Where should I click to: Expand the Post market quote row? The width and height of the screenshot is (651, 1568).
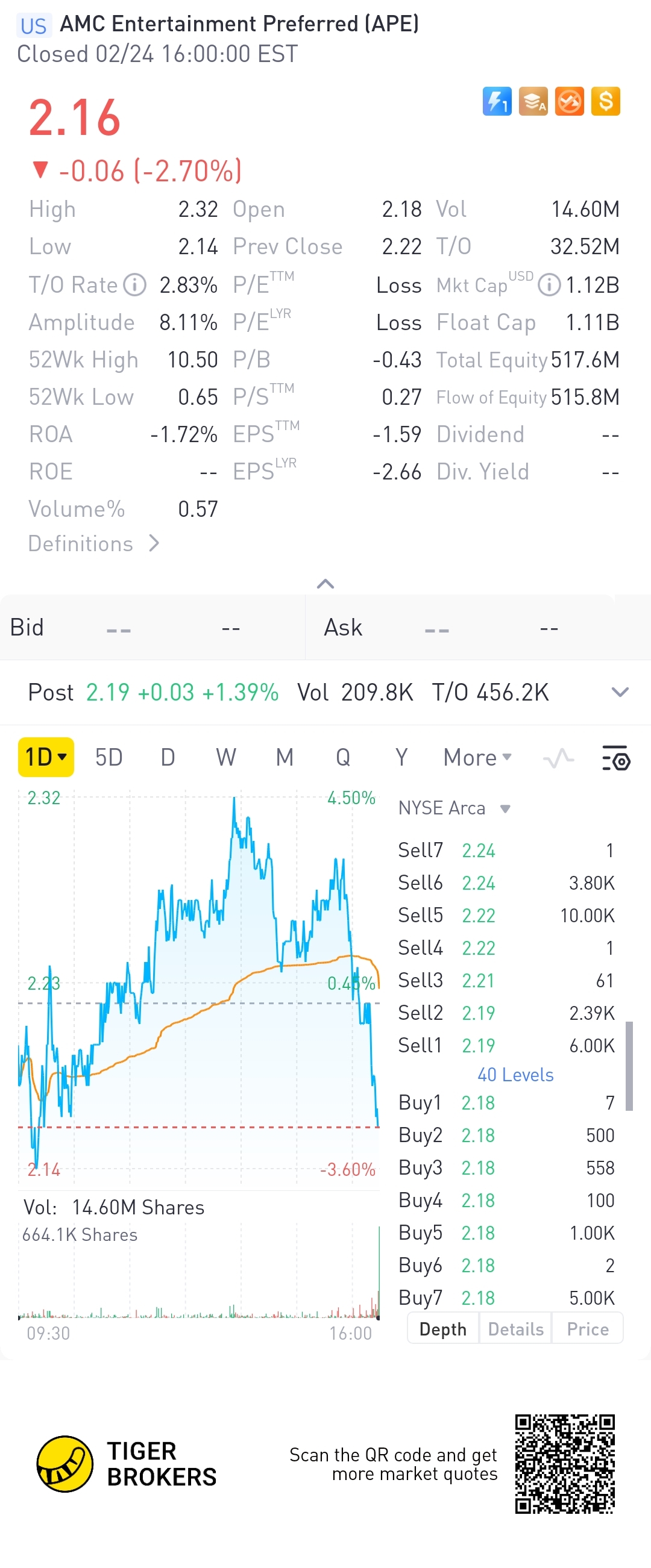619,692
